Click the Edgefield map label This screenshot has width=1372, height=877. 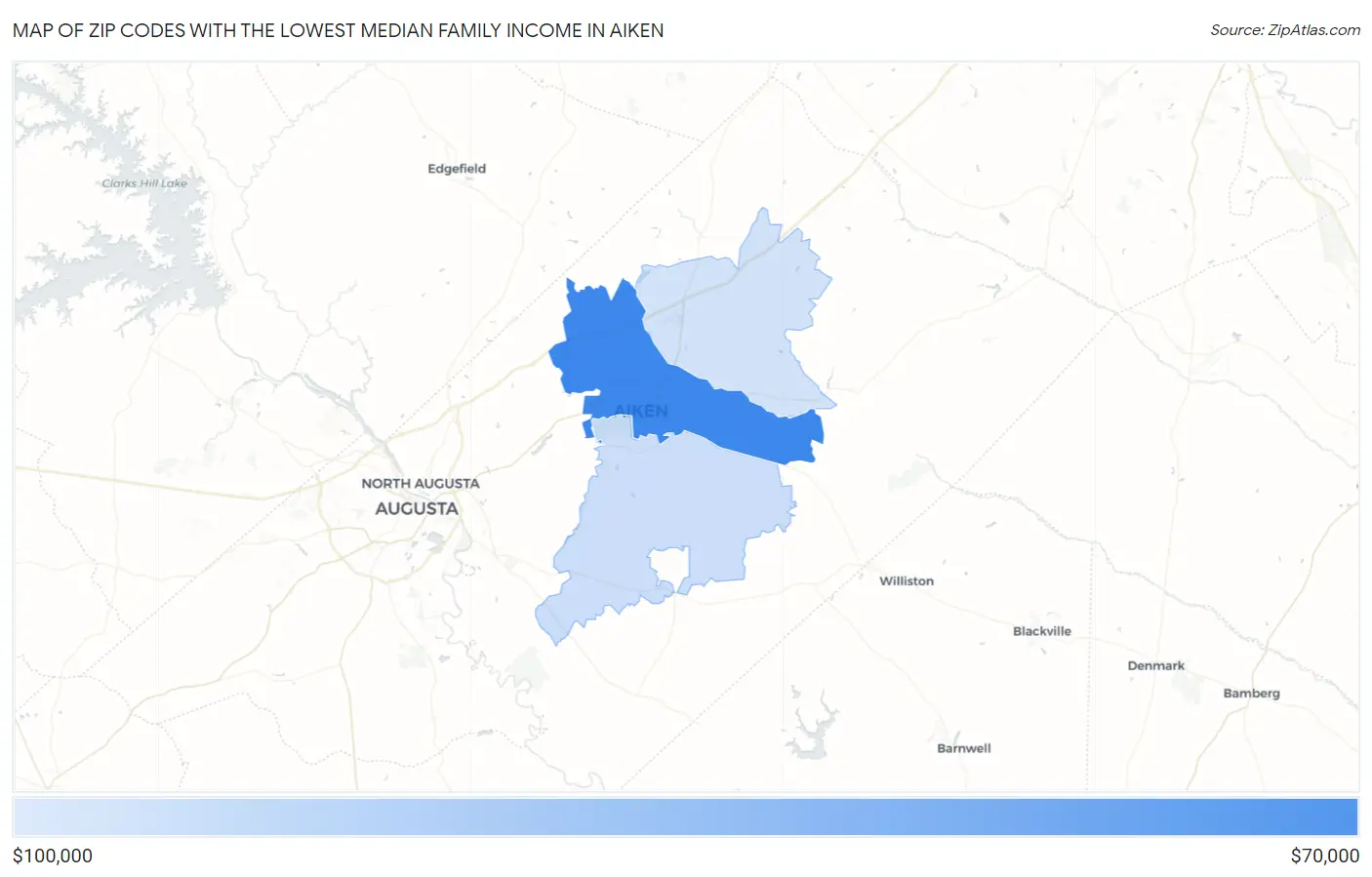click(457, 169)
